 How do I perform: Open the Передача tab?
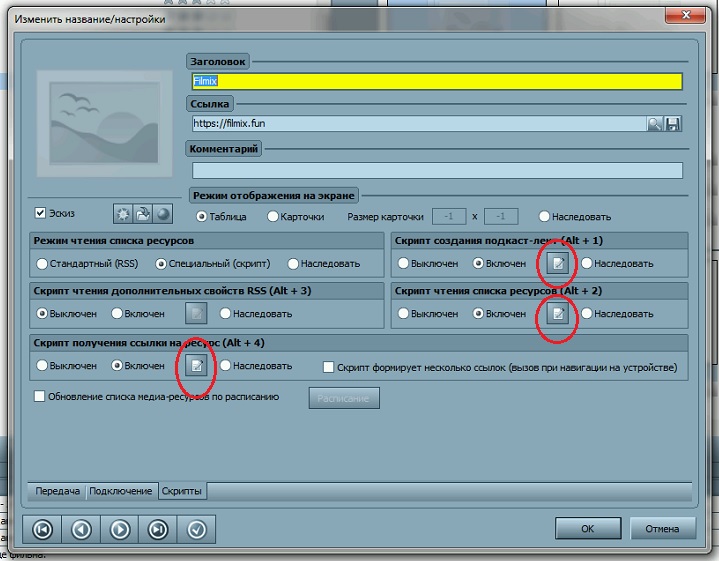coord(57,491)
